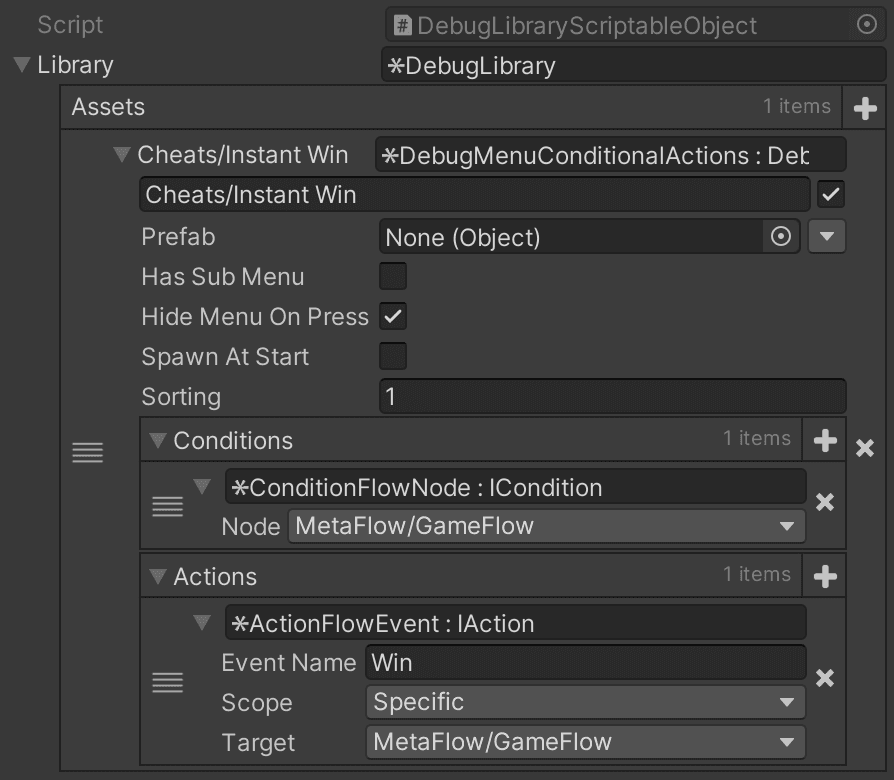Add a new Actions entry with plus icon
The width and height of the screenshot is (894, 780).
(x=825, y=576)
